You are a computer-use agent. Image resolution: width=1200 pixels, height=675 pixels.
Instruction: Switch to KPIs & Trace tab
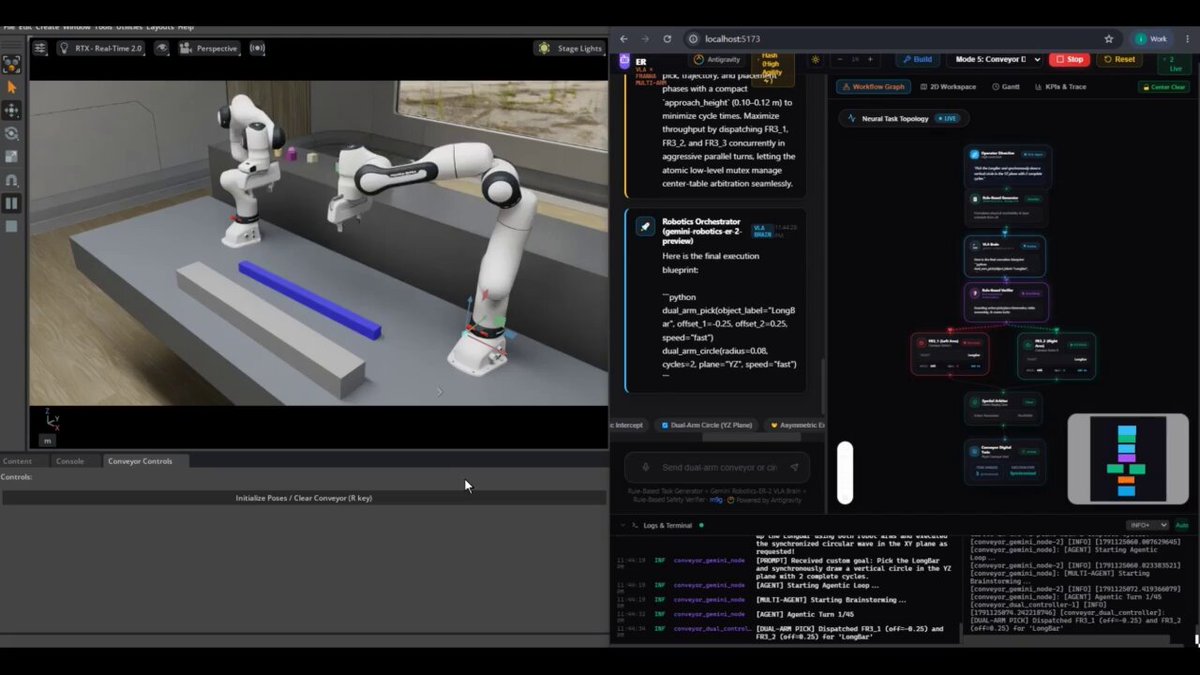tap(1058, 87)
